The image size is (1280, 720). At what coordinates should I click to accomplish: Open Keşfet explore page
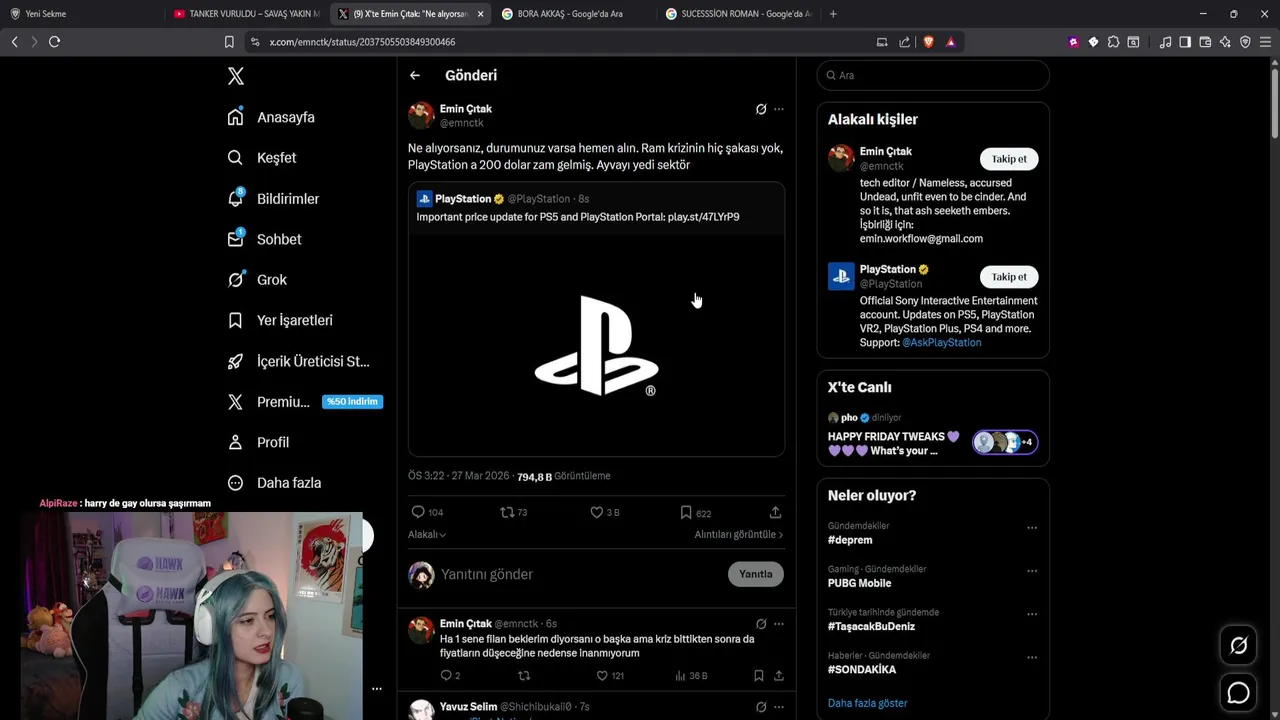(x=262, y=158)
